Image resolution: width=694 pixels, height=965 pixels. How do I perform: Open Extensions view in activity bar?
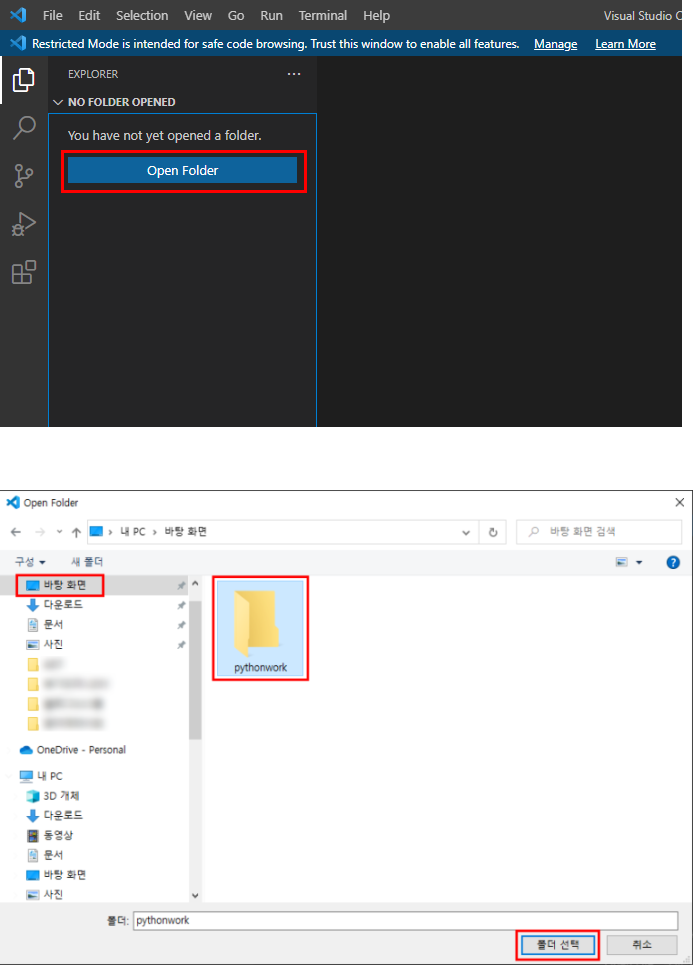(23, 272)
